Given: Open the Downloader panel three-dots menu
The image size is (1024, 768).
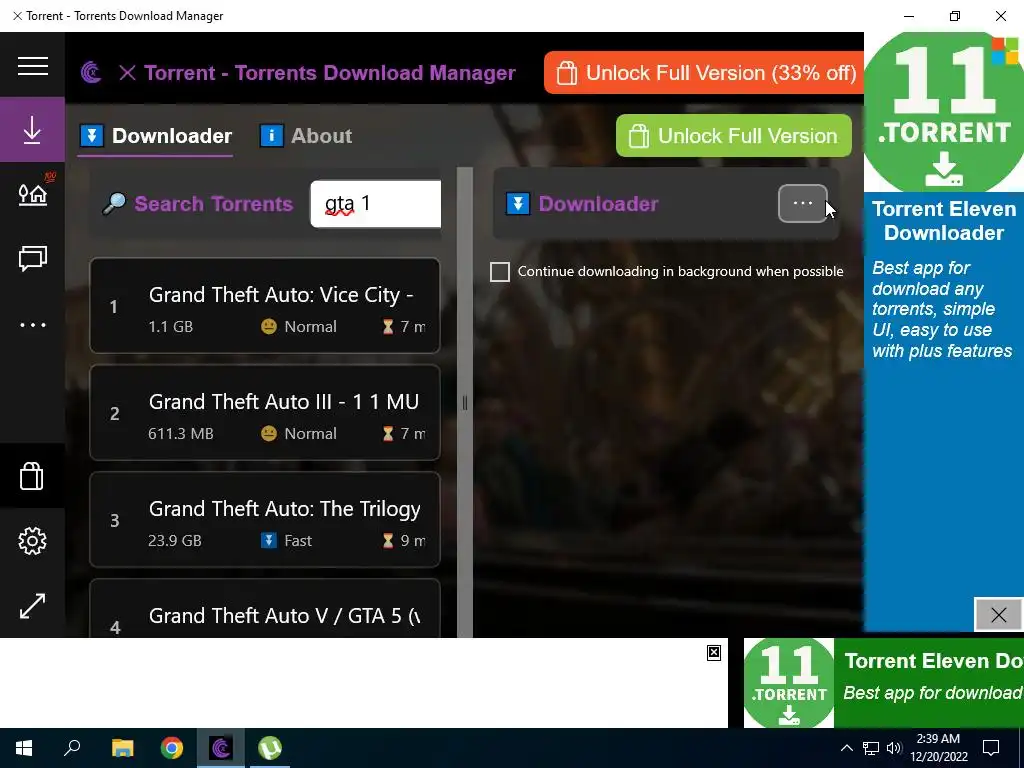Looking at the screenshot, I should pyautogui.click(x=803, y=204).
